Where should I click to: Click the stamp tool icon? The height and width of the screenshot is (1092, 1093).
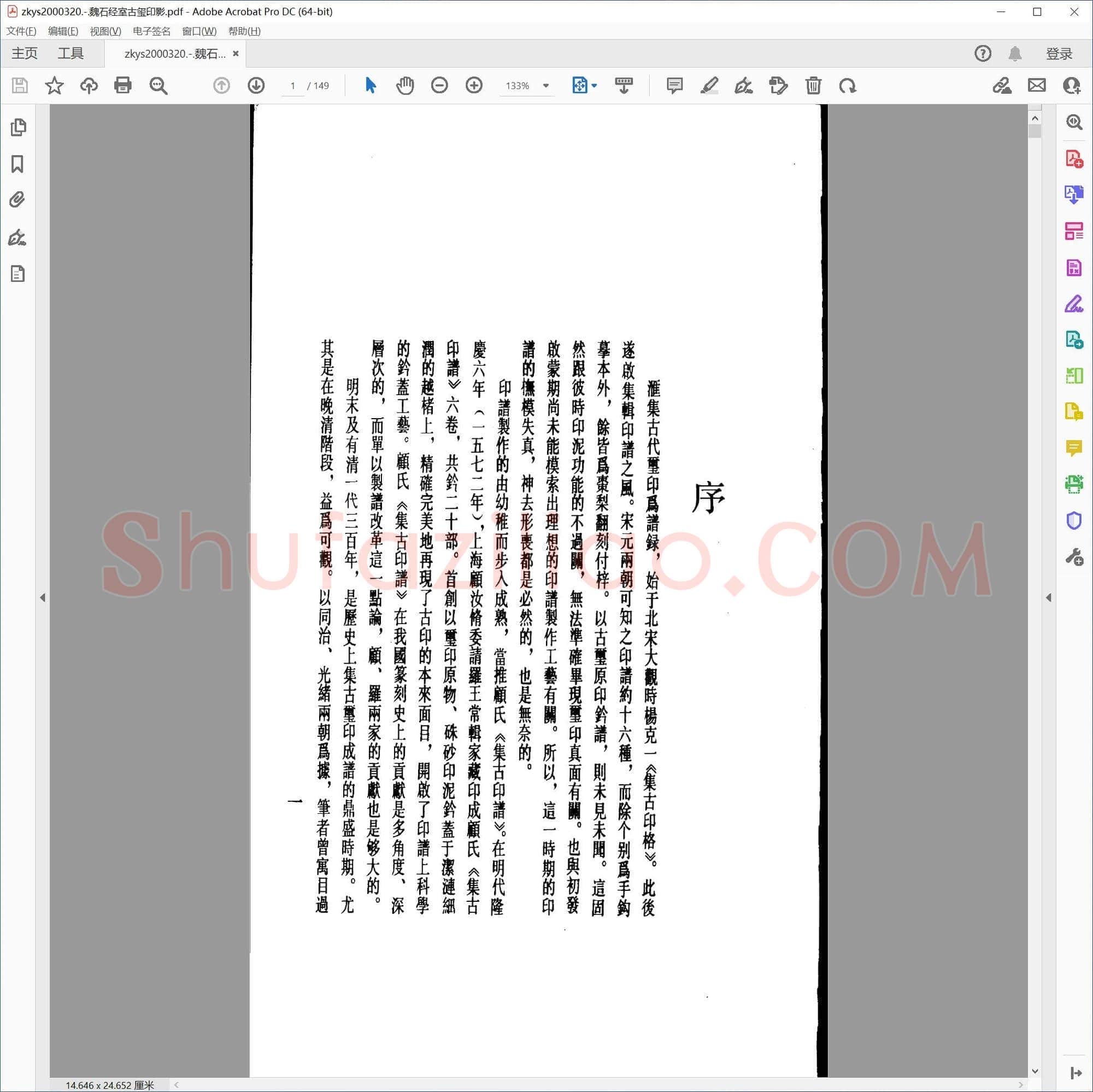click(778, 85)
